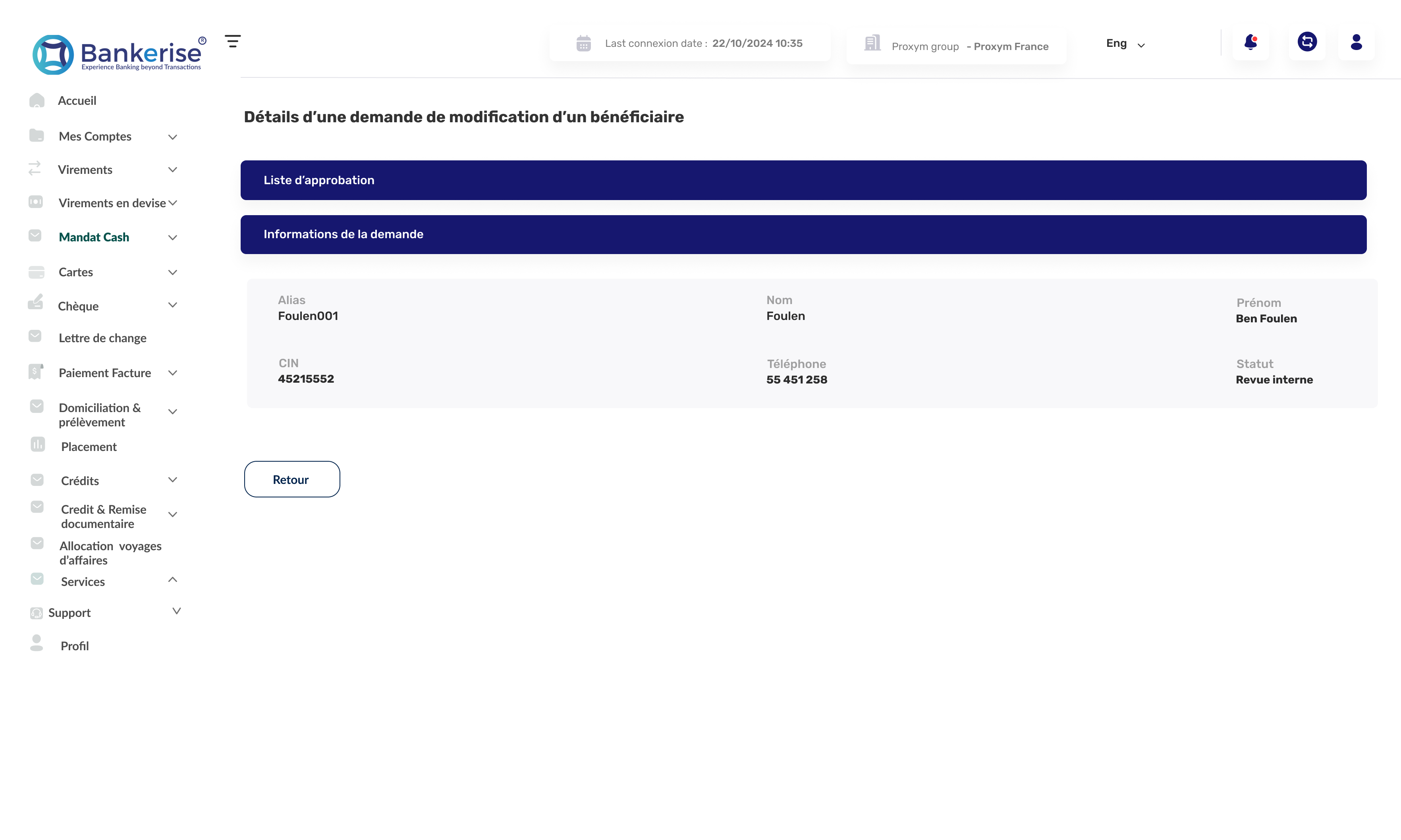Screen dimensions: 1401x840
Task: Open the Lettre de change menu item
Action: [x=102, y=338]
